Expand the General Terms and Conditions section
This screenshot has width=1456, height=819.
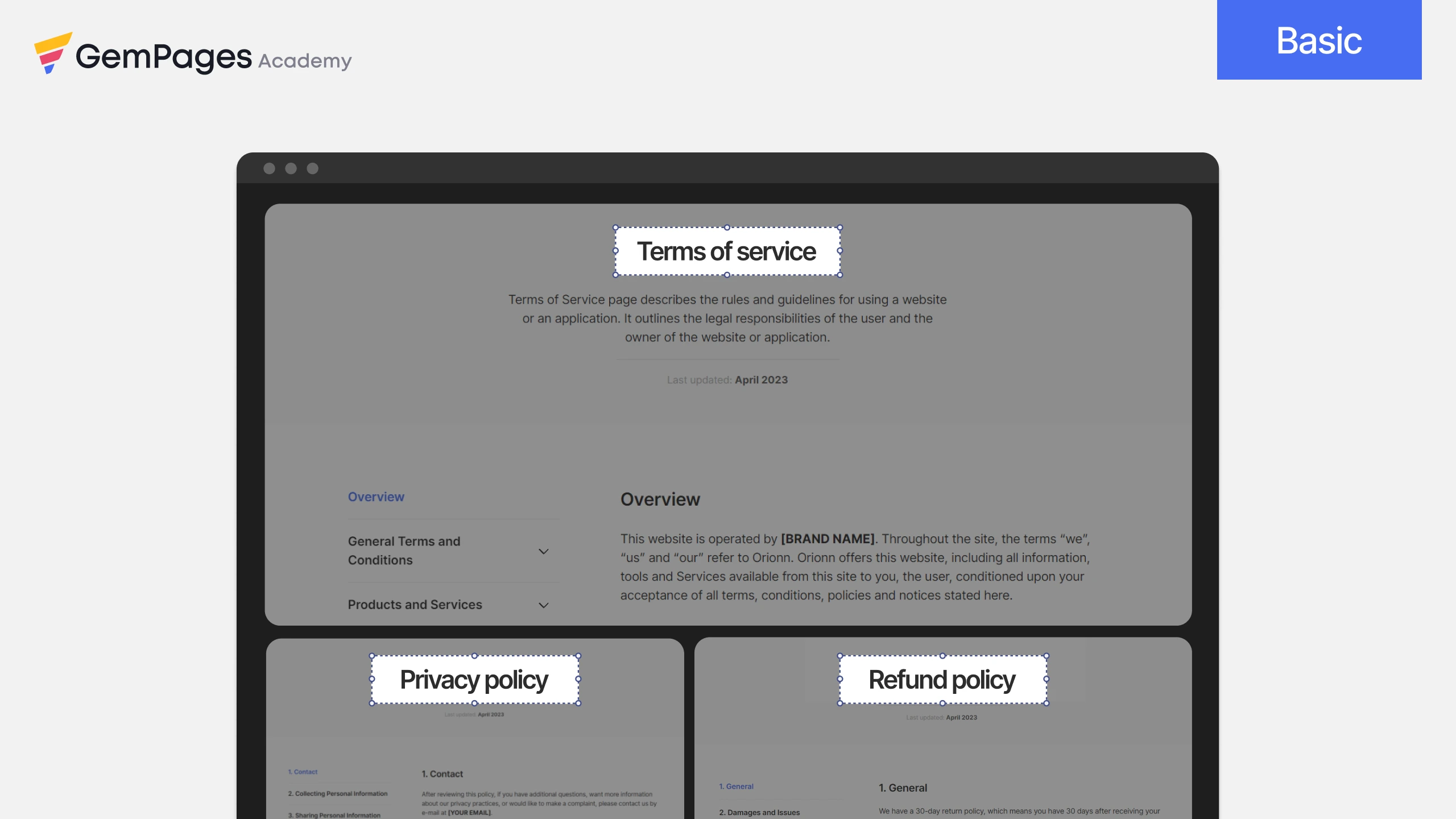pyautogui.click(x=404, y=550)
